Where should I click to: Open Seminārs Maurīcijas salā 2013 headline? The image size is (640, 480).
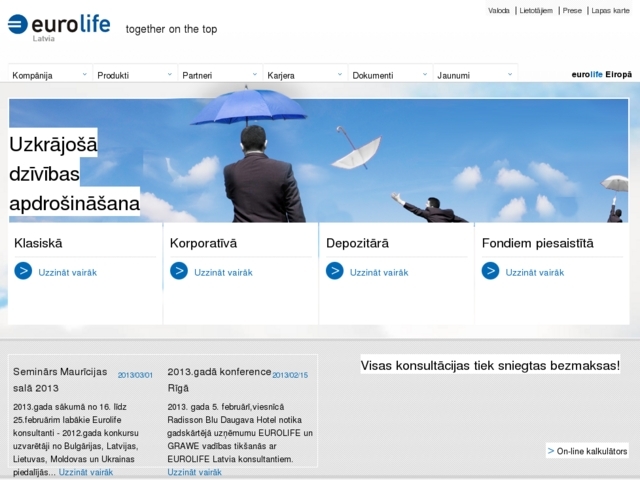[60, 380]
